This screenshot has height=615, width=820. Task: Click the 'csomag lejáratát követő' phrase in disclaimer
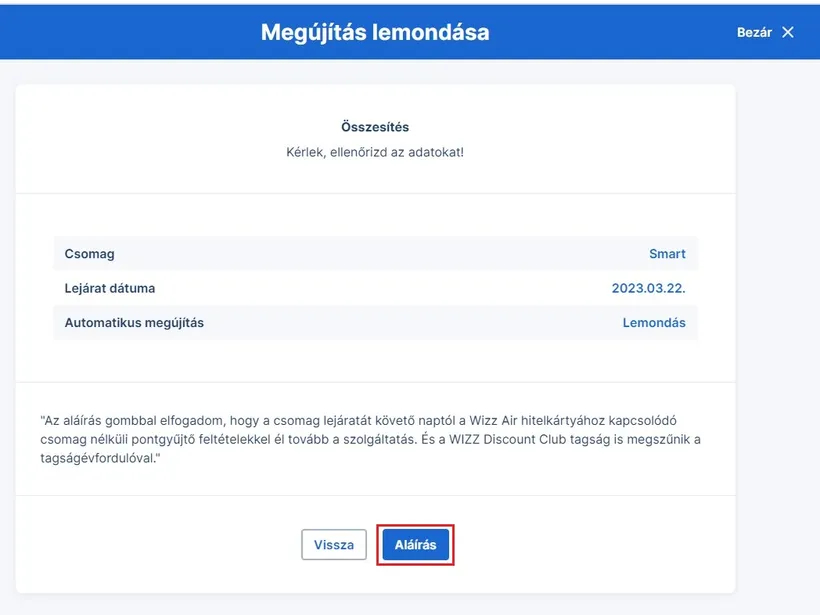point(360,421)
